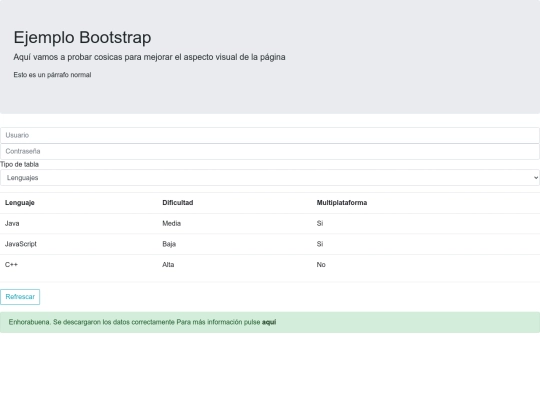Click the 'Enhorabuena' success alert message
Image resolution: width=540 pixels, height=405 pixels.
tap(270, 322)
